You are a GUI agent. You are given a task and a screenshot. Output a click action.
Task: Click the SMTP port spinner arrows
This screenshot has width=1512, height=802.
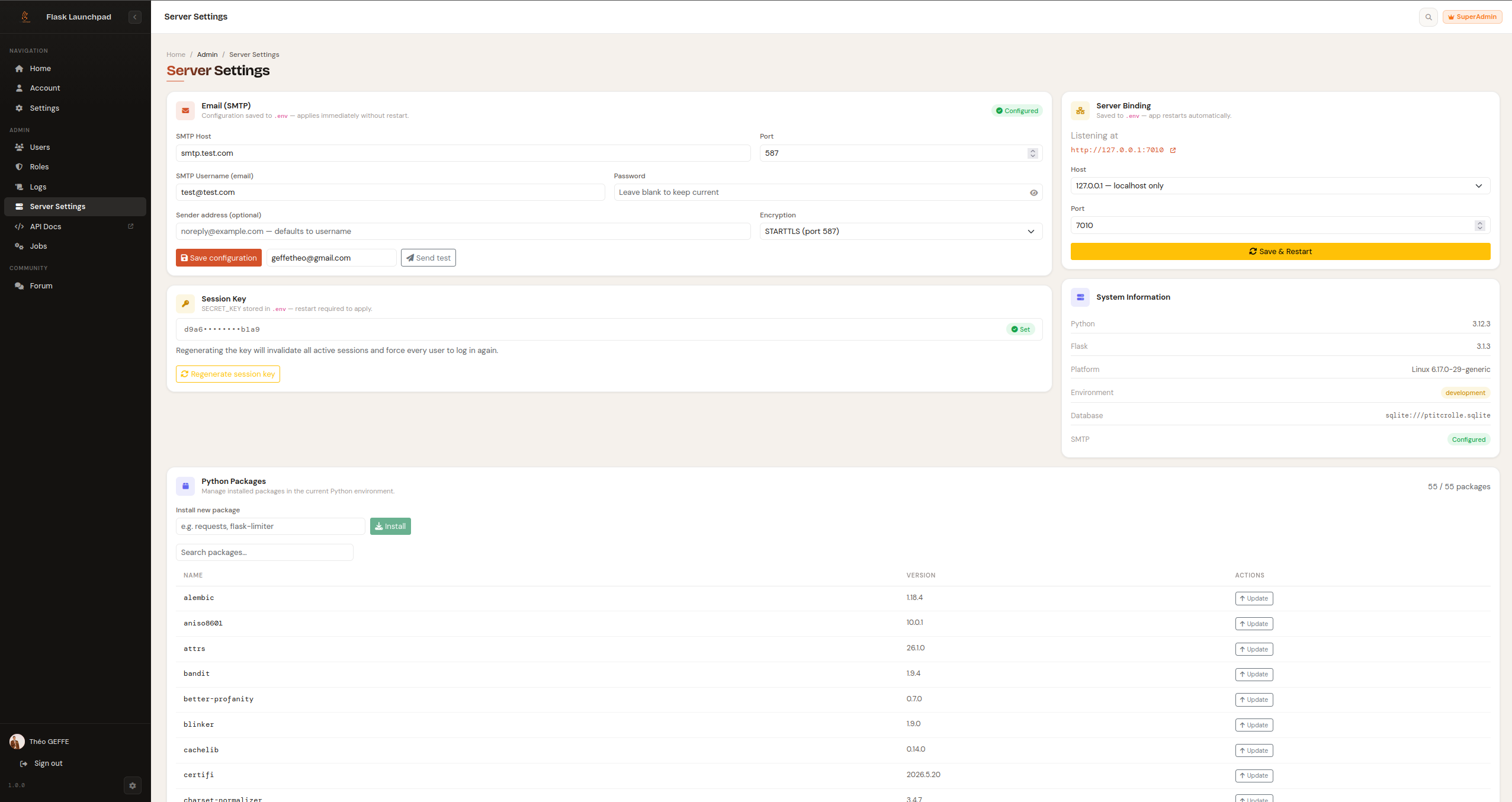(x=1033, y=153)
